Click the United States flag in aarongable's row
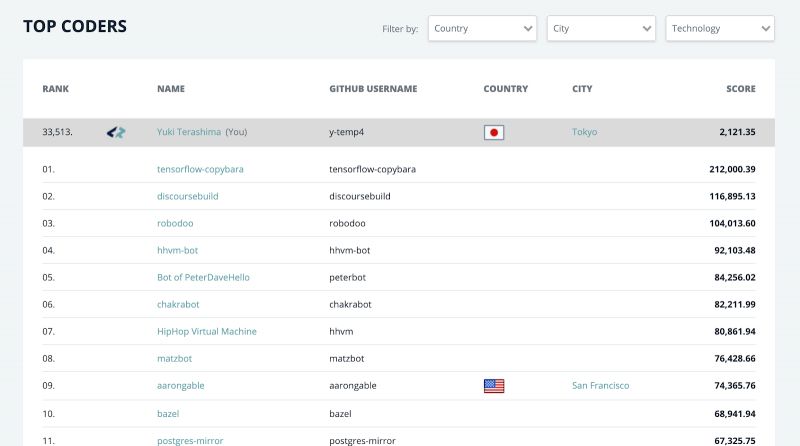Viewport: 800px width, 446px height. (x=494, y=386)
